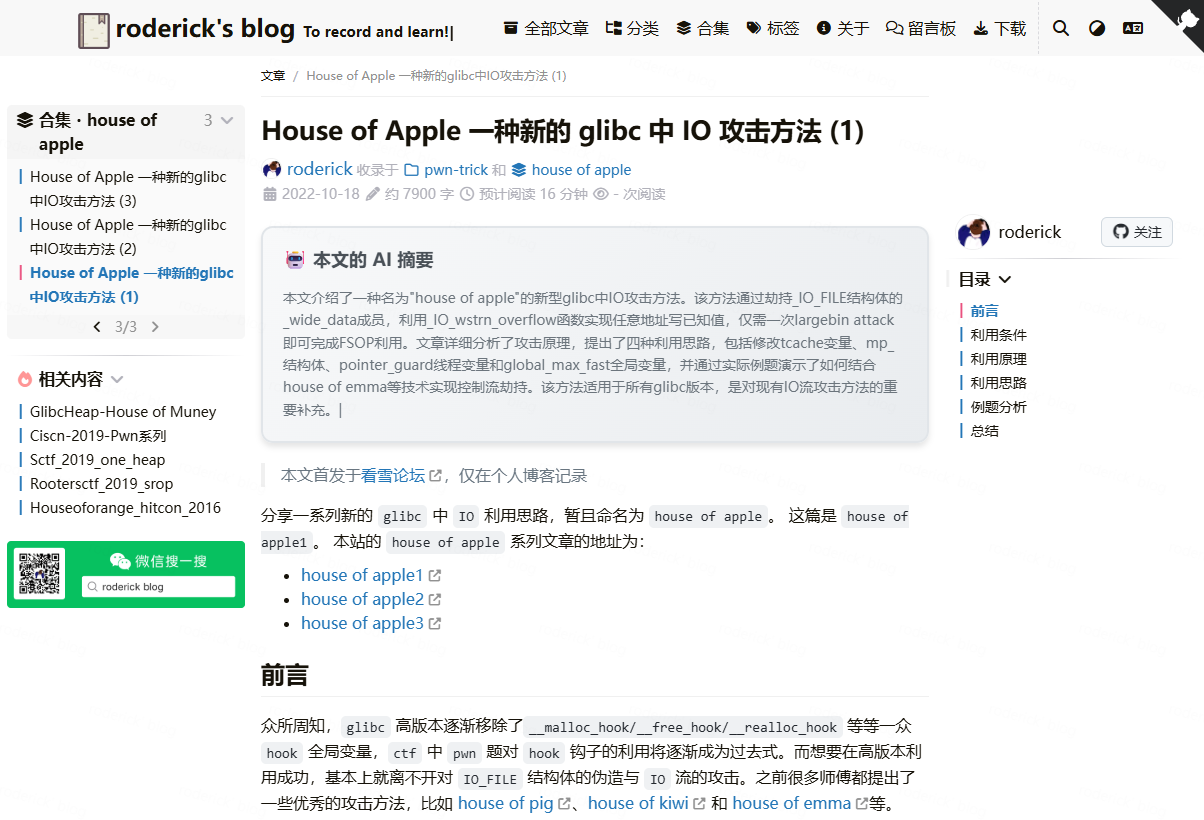1204x820 pixels.
Task: Open the 全部文章 menu item
Action: (x=545, y=28)
